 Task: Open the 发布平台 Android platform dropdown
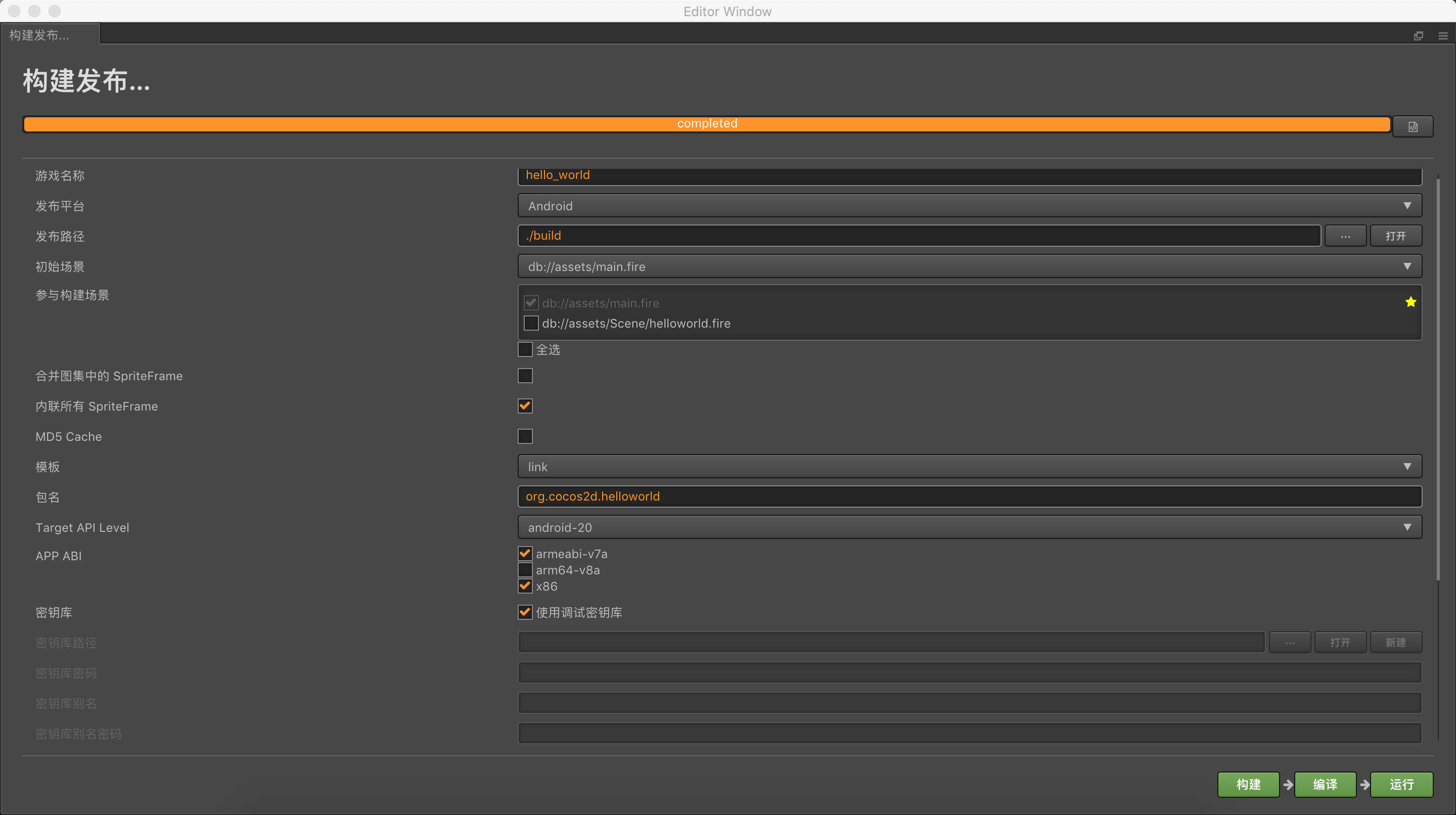(x=969, y=206)
